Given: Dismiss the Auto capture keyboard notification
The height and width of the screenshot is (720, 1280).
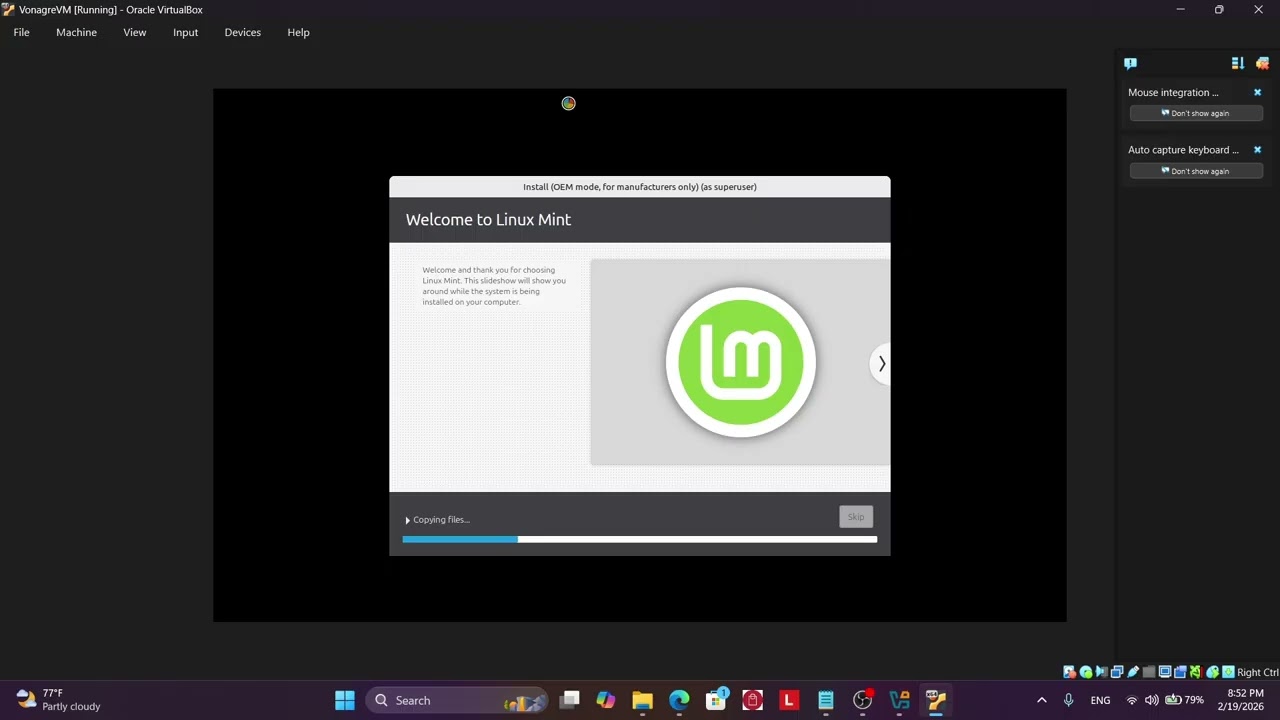Looking at the screenshot, I should coord(1257,150).
